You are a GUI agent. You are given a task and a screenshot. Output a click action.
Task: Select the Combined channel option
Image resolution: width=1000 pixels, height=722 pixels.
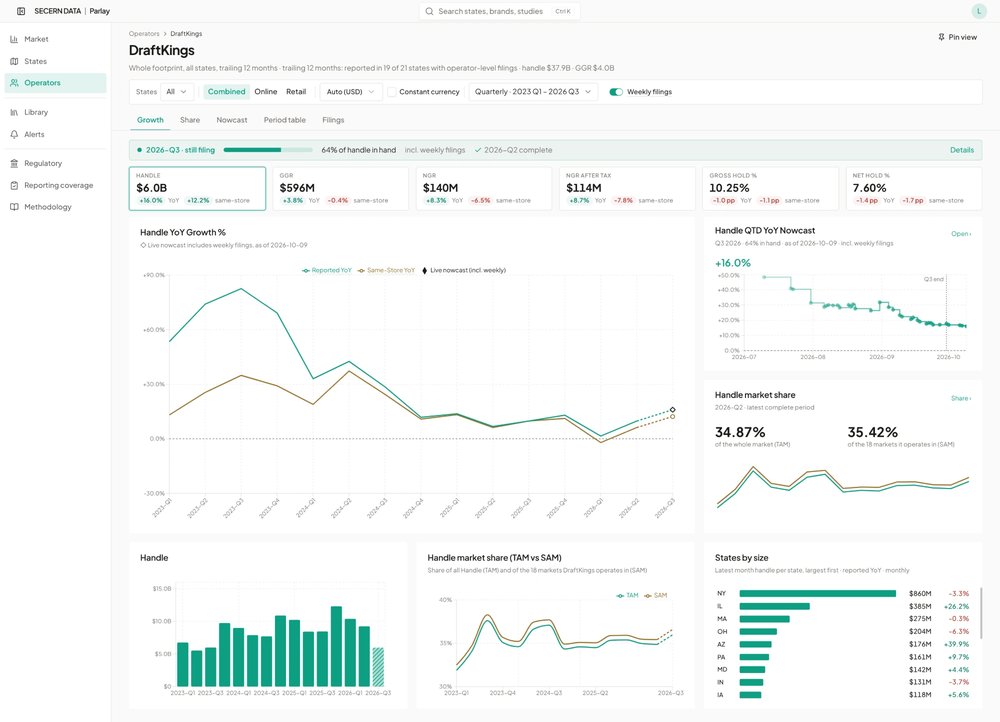(226, 92)
